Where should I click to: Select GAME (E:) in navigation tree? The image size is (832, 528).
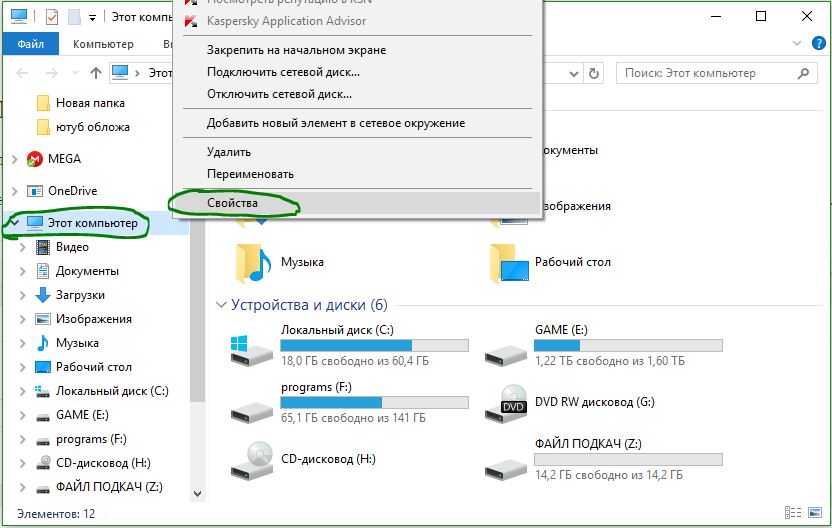(82, 415)
